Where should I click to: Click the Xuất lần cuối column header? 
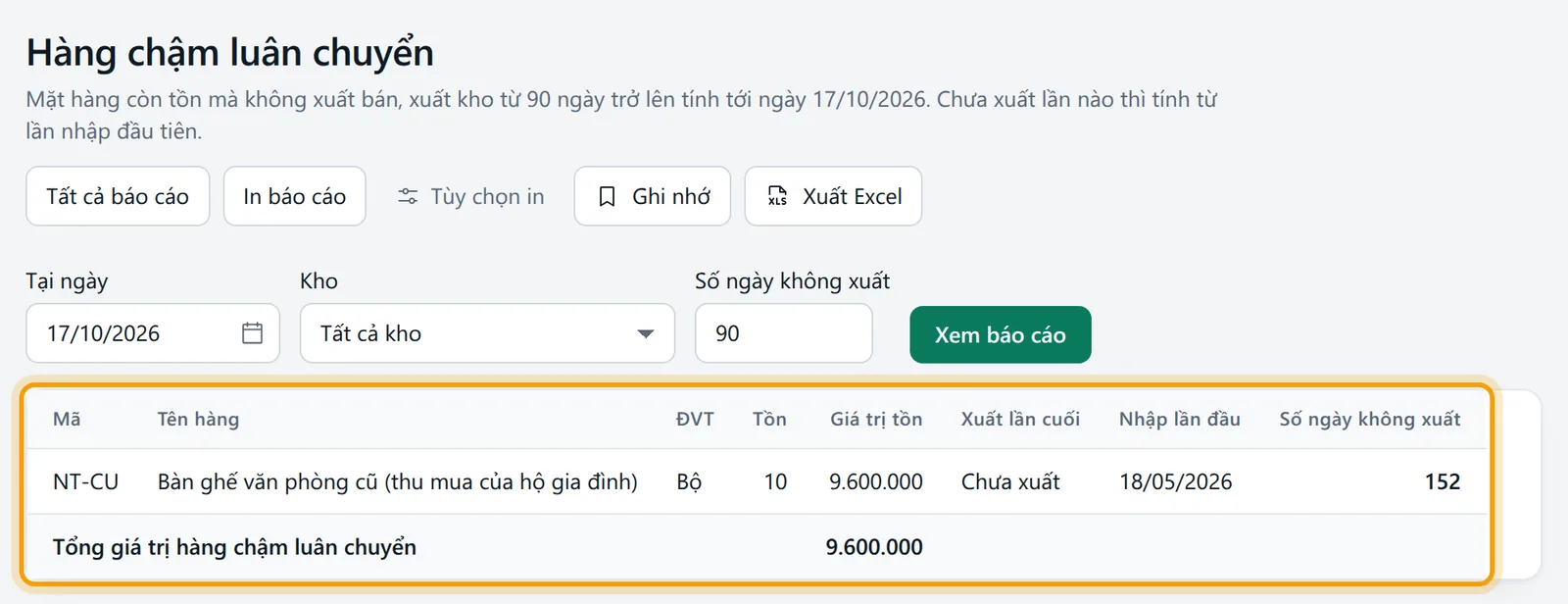click(1020, 419)
